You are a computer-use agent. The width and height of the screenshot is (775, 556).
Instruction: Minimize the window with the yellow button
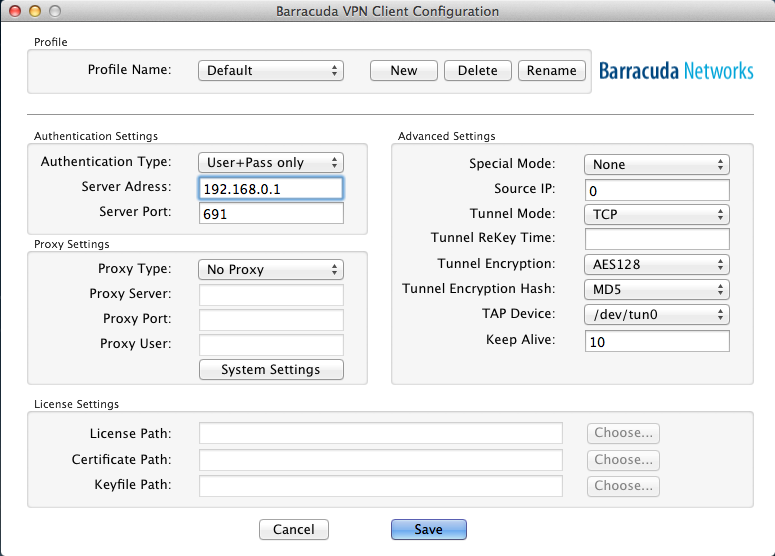click(x=35, y=11)
